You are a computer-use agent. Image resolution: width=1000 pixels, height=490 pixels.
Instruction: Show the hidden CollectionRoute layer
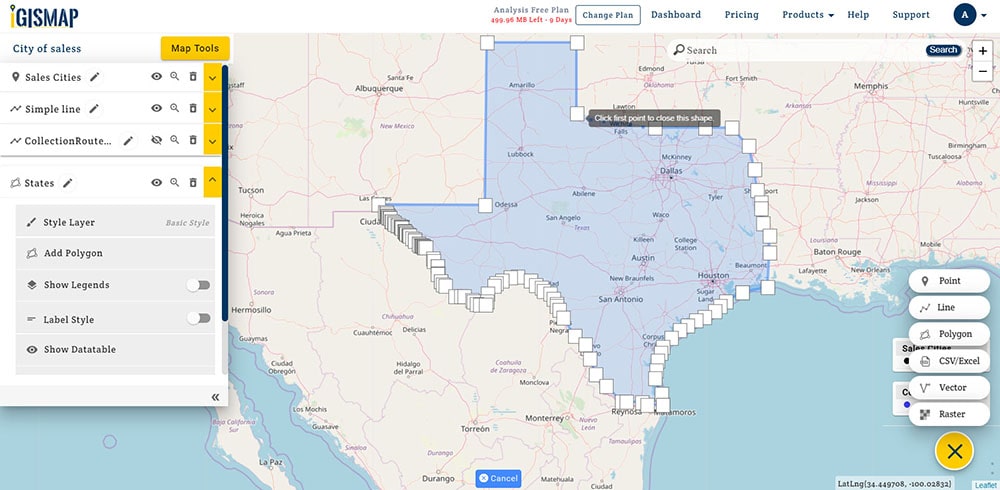click(x=156, y=140)
